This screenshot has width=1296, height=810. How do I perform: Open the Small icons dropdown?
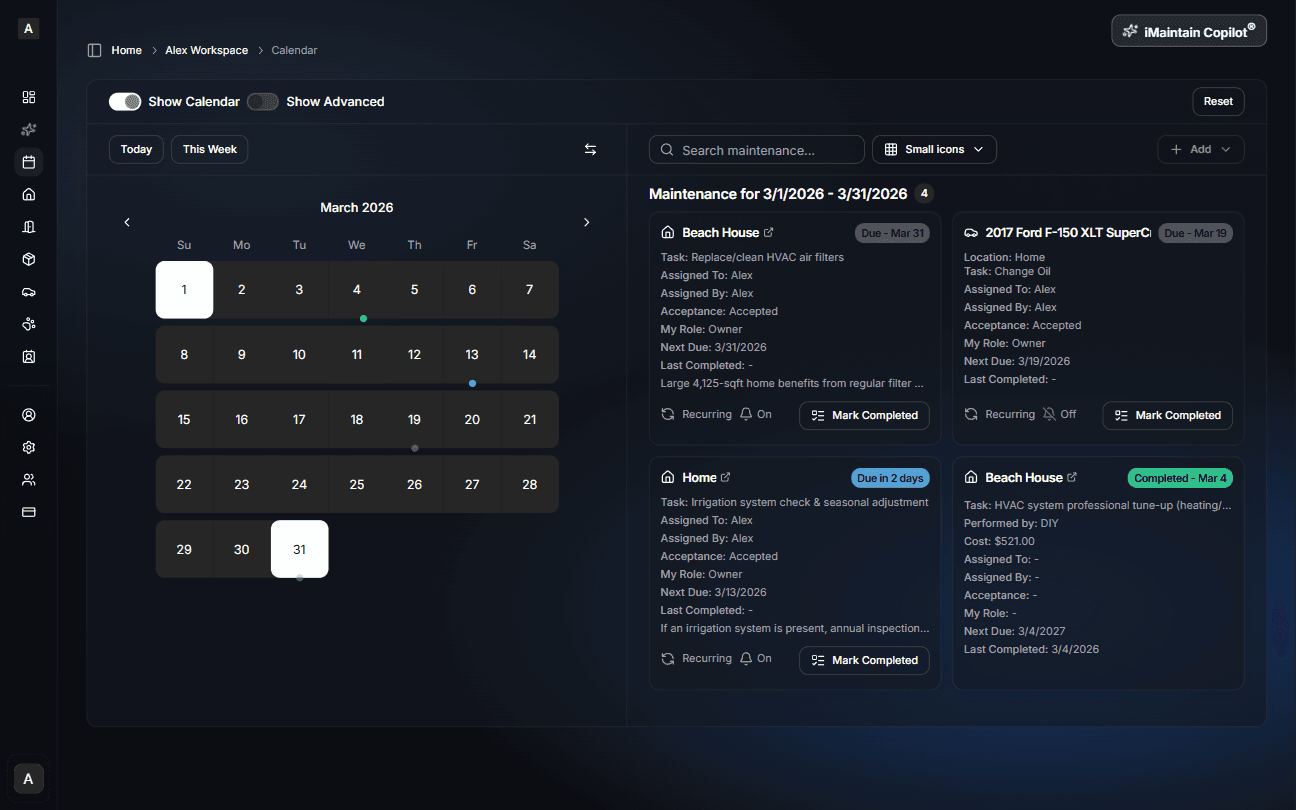[x=933, y=149]
